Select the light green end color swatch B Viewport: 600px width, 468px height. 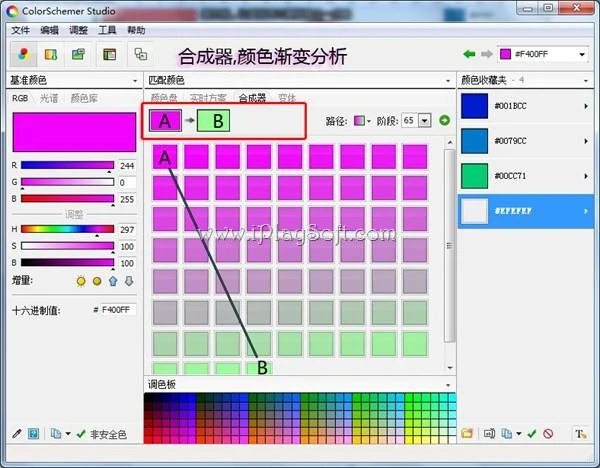pos(213,121)
